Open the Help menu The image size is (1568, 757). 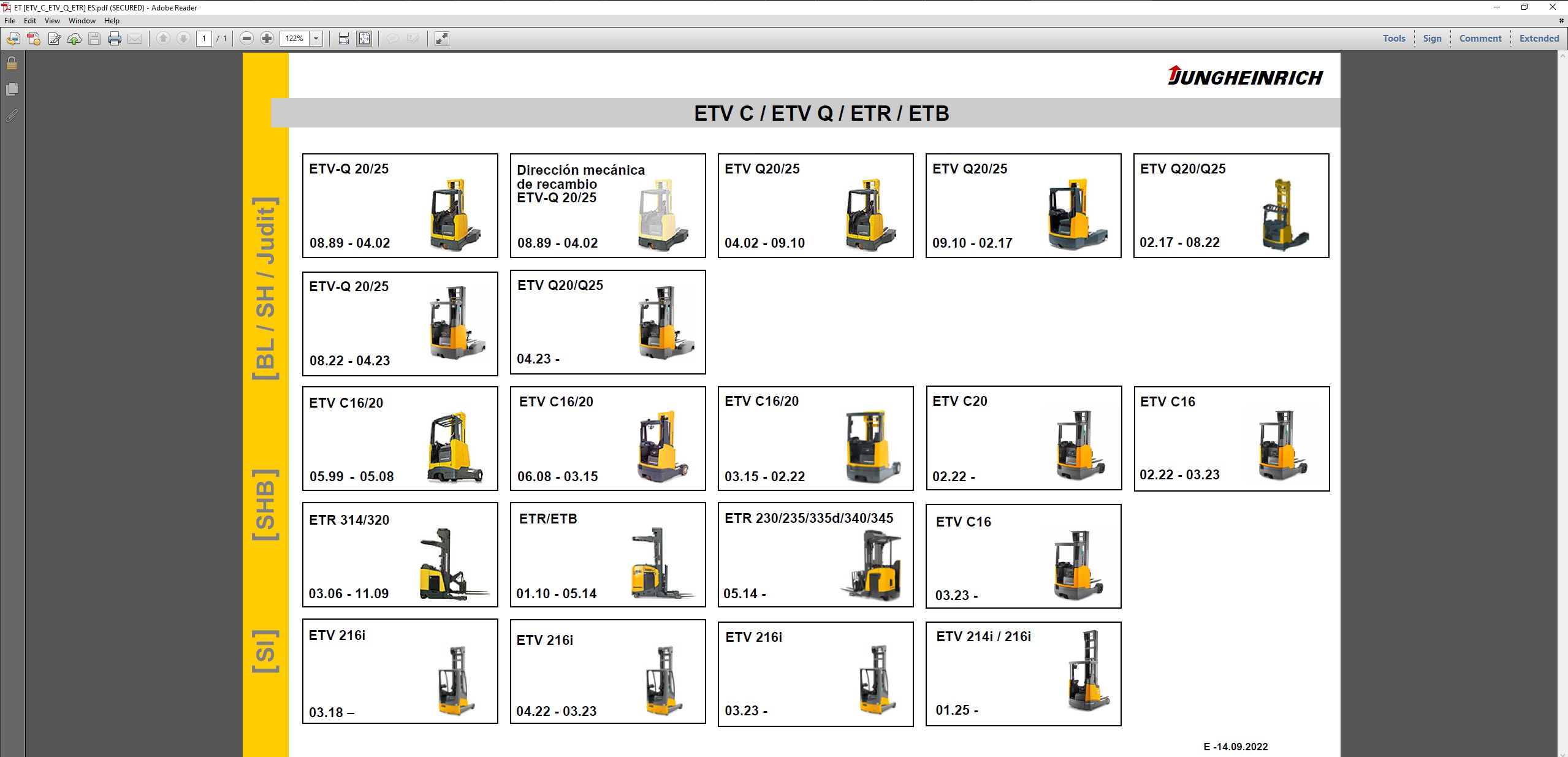(x=112, y=21)
